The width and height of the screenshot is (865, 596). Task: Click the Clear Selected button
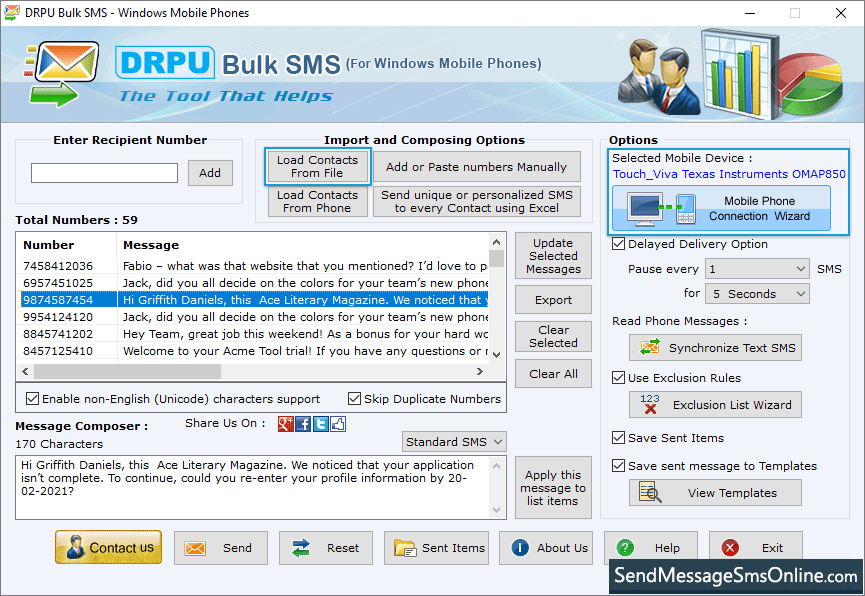point(553,336)
